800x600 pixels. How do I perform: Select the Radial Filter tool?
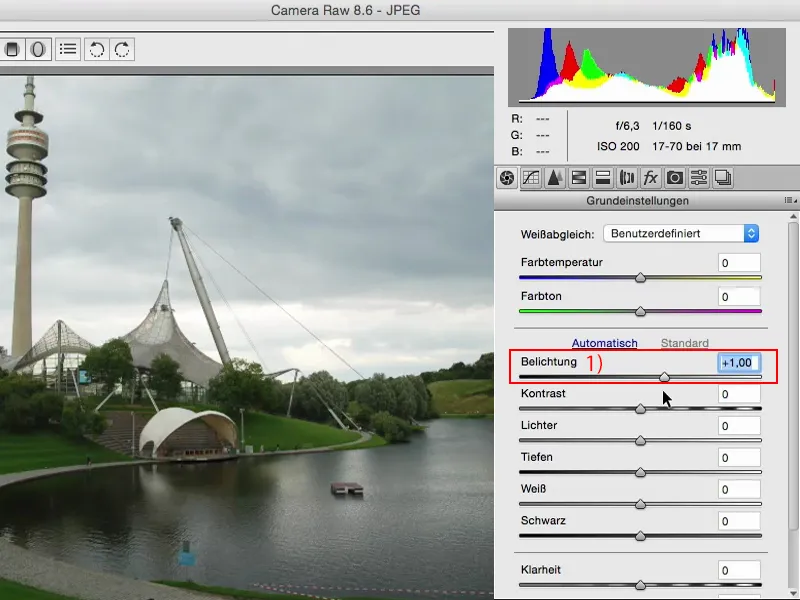pyautogui.click(x=38, y=49)
